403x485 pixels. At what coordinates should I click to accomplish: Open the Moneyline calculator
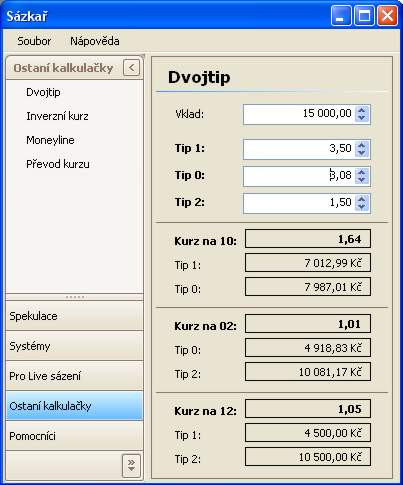tap(50, 140)
